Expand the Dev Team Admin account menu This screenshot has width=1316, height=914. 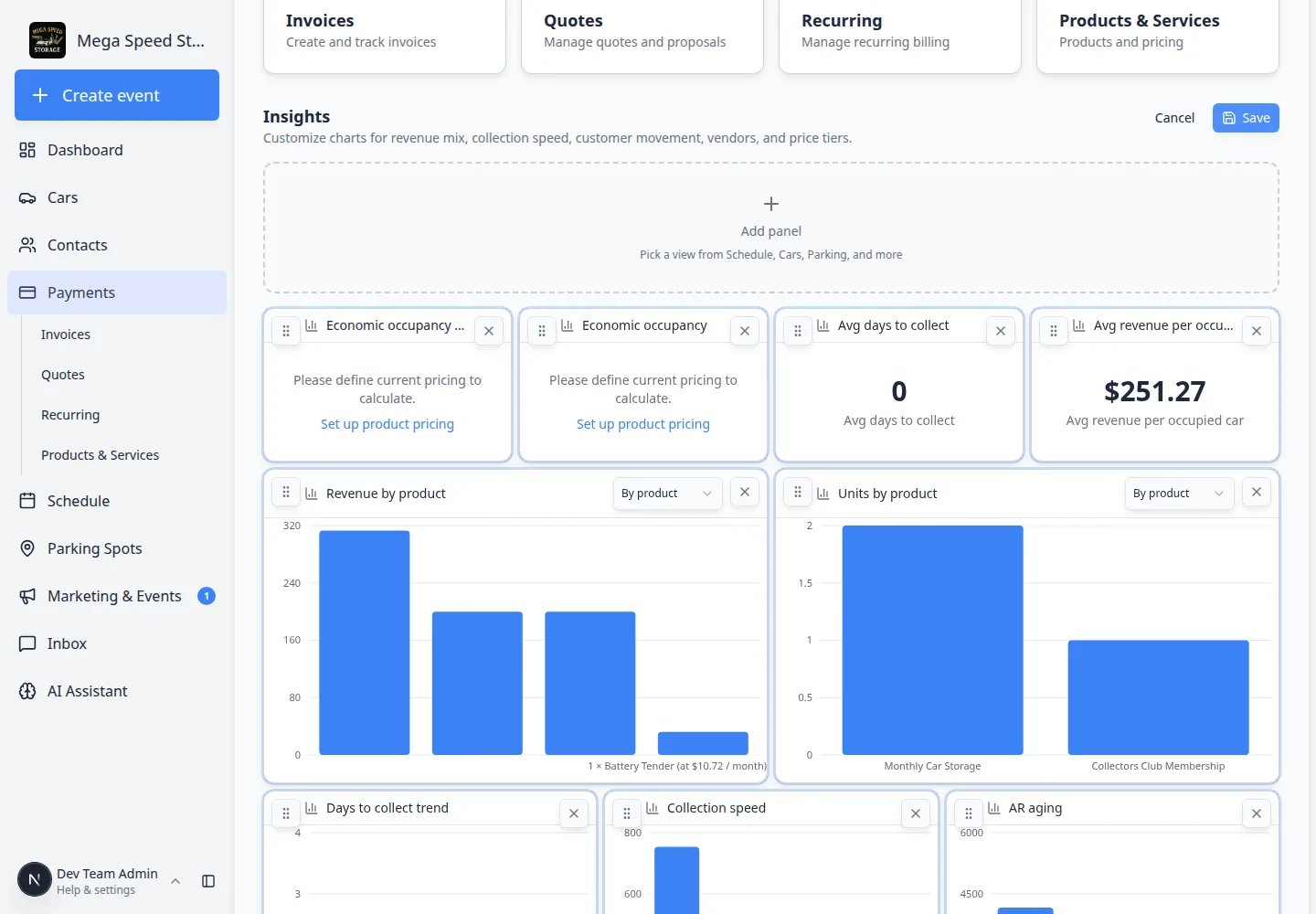[101, 881]
